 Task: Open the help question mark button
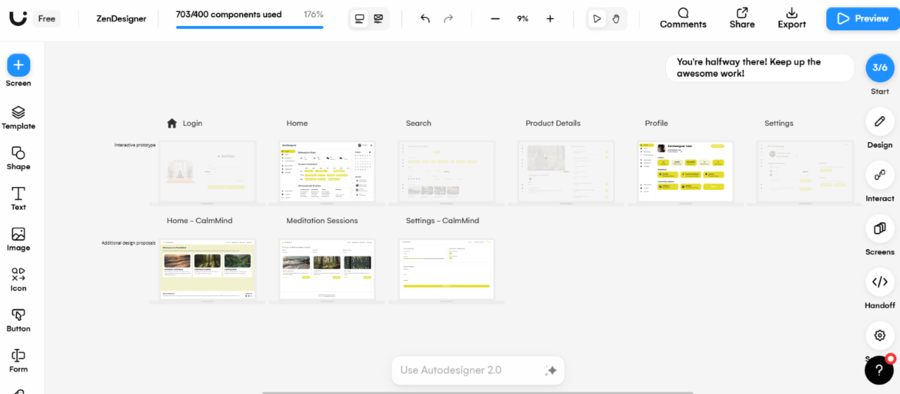click(x=879, y=370)
